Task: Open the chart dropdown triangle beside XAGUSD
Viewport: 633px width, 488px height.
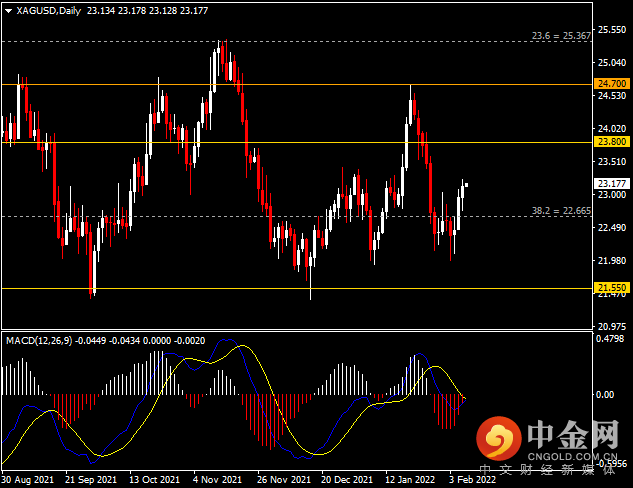Action: click(8, 11)
